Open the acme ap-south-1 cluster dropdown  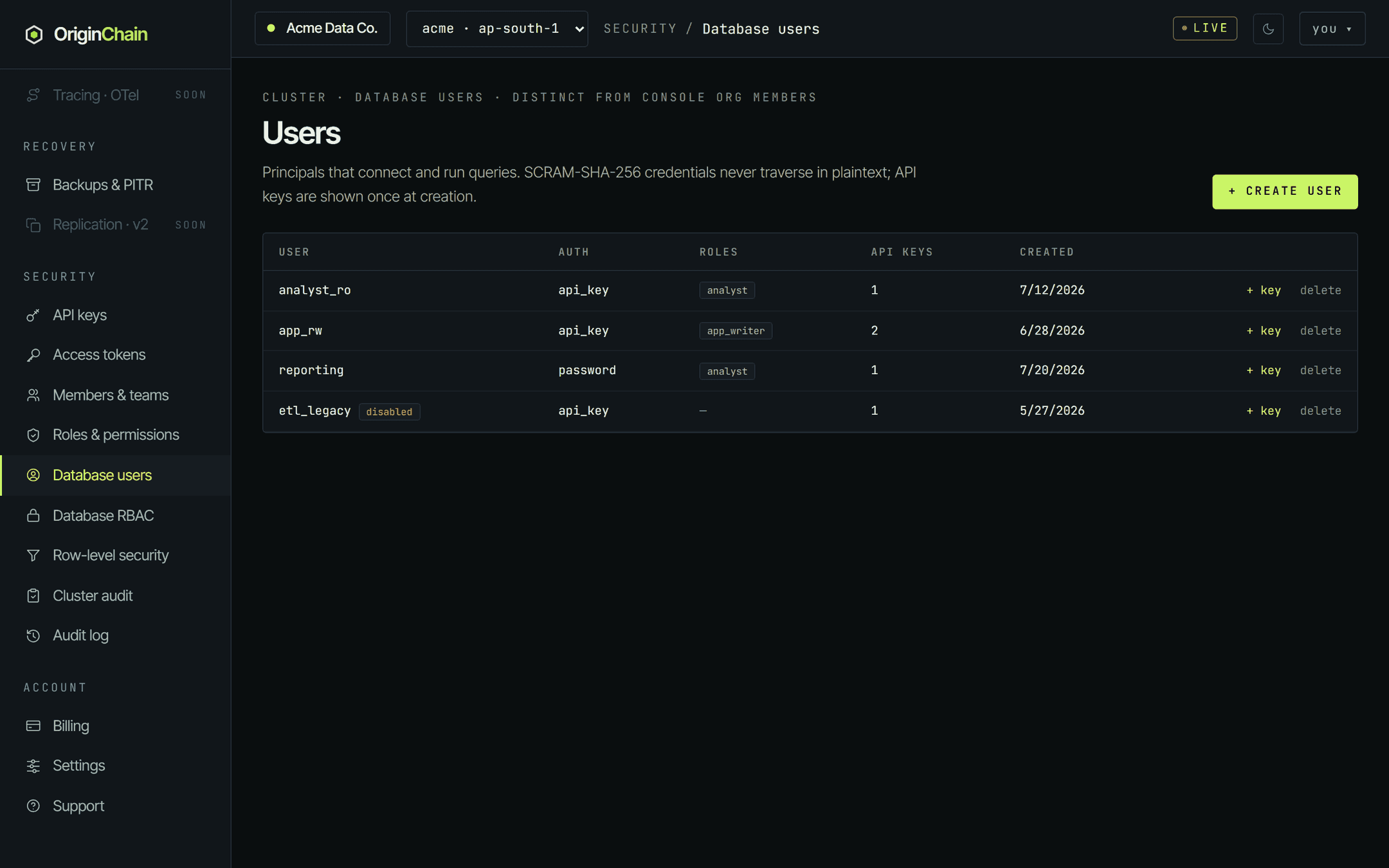click(497, 29)
